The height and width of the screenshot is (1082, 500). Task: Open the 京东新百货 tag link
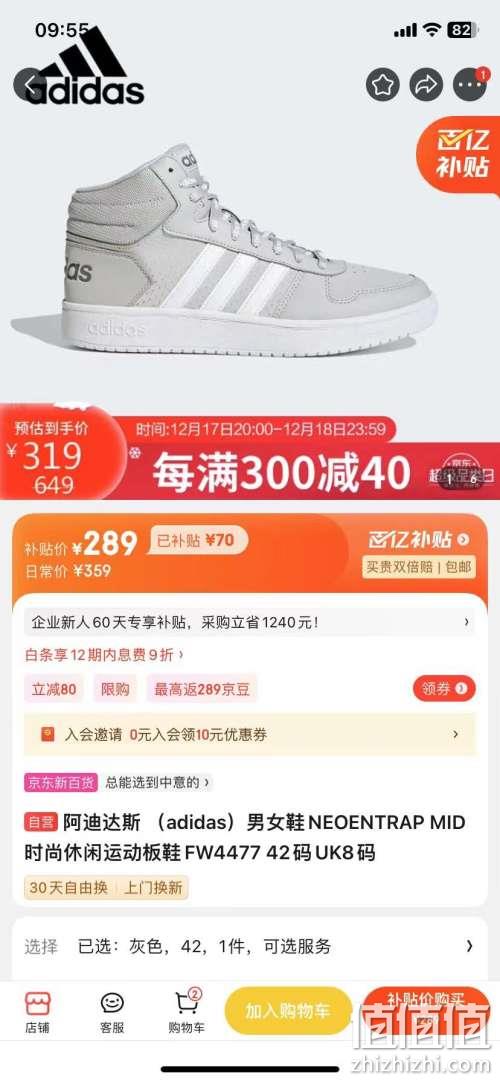point(61,783)
